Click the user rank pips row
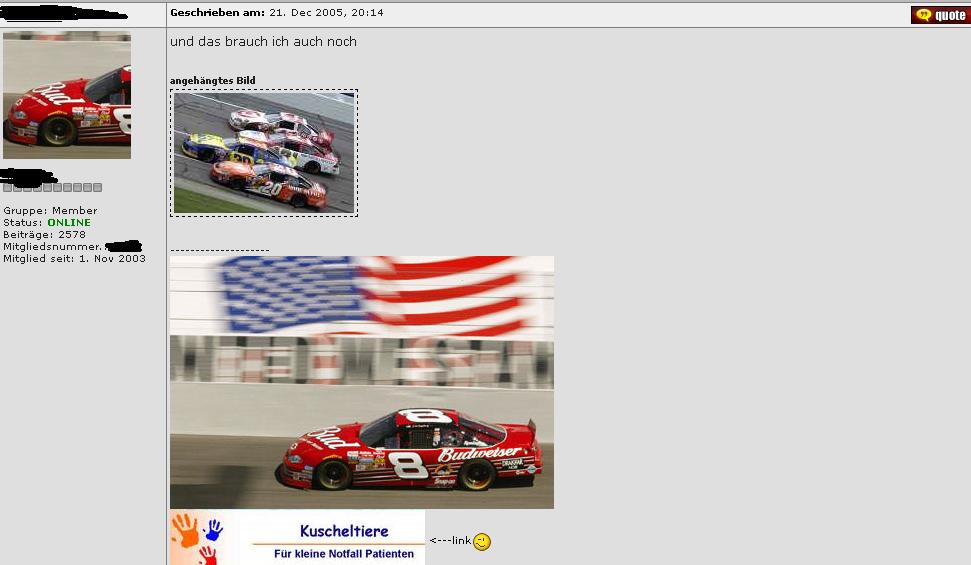 click(x=53, y=188)
